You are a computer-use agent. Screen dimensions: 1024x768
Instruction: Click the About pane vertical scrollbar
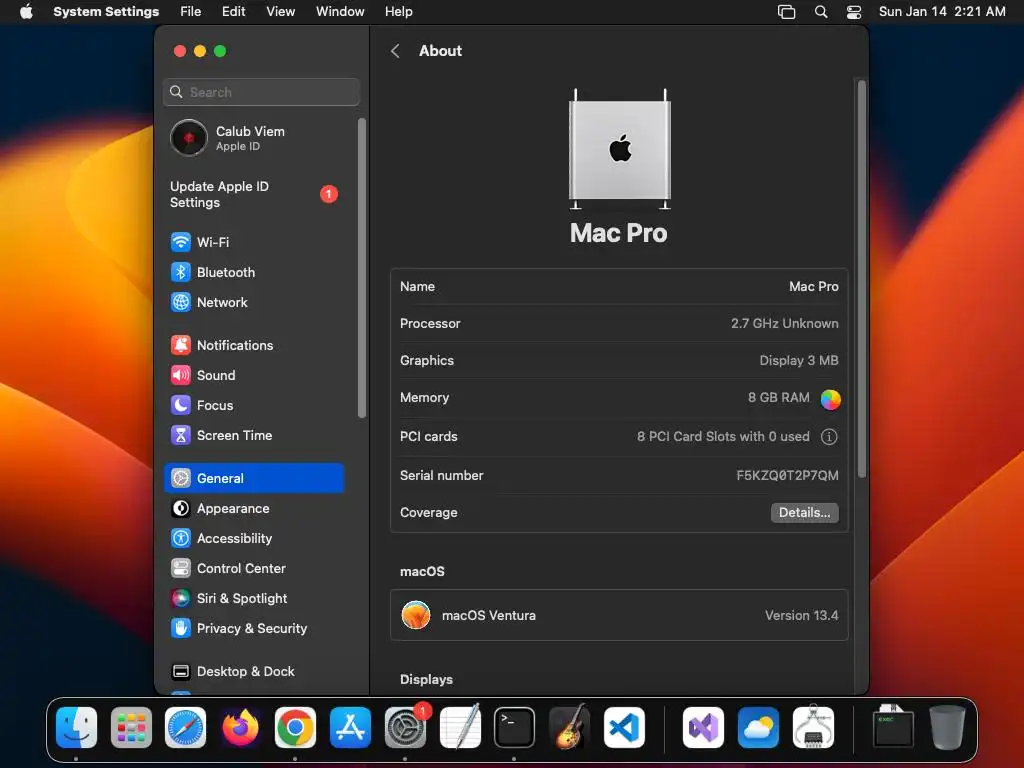click(862, 280)
